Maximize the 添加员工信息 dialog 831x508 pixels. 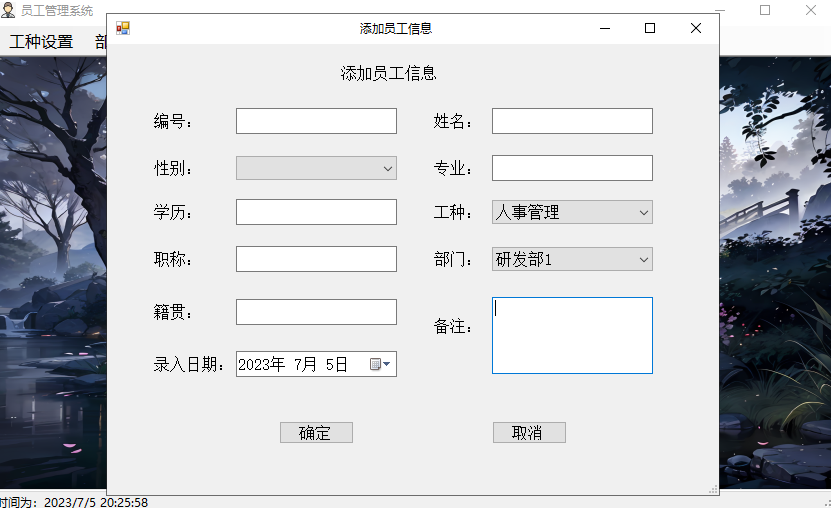(650, 28)
